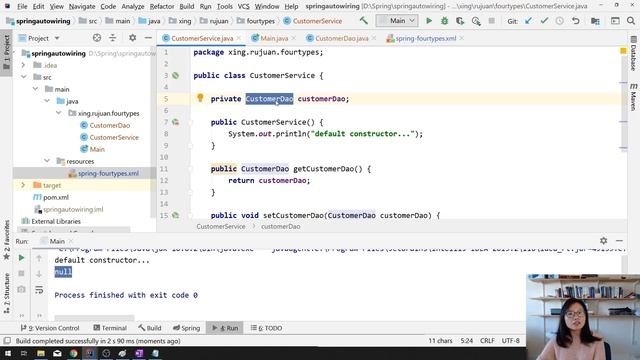Collapse the resources folder
Screen dimensions: 640x360
(47, 161)
